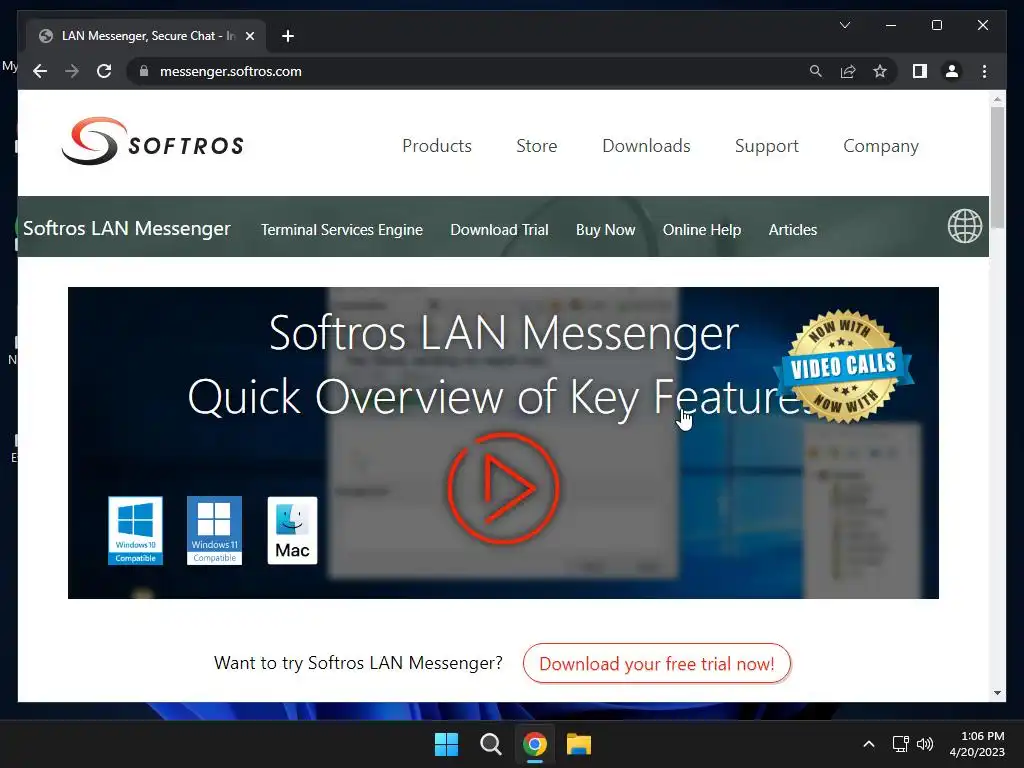Reload the current page
This screenshot has width=1024, height=768.
[x=104, y=71]
